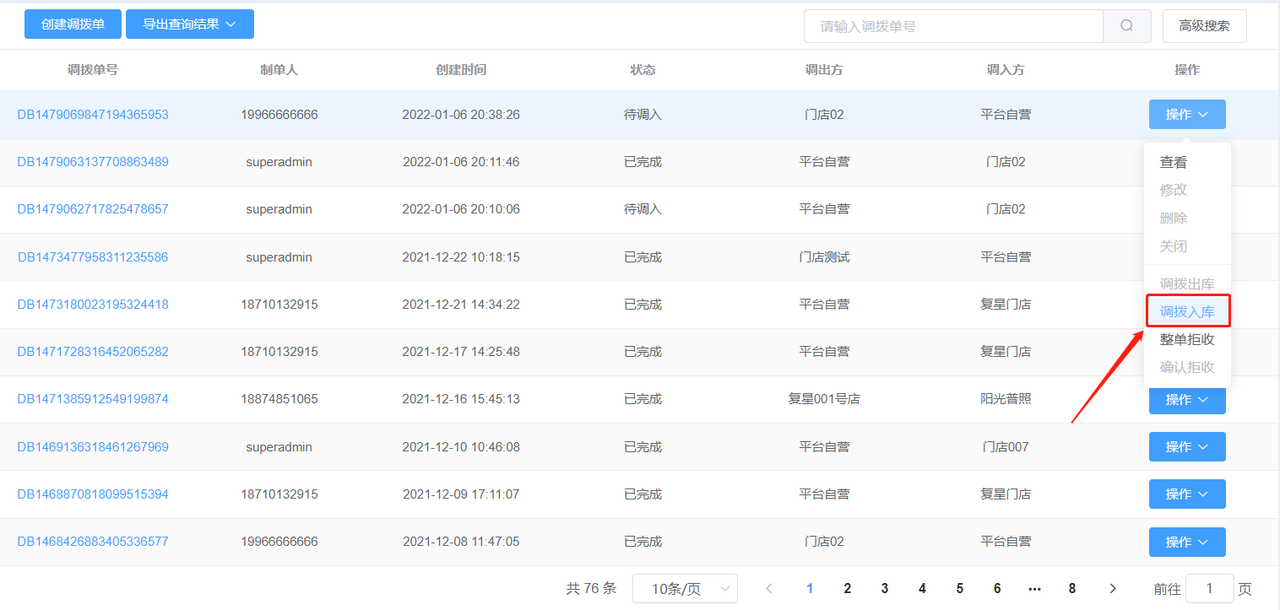
Task: Open transfer order DB1468870818099515394
Action: pos(93,494)
